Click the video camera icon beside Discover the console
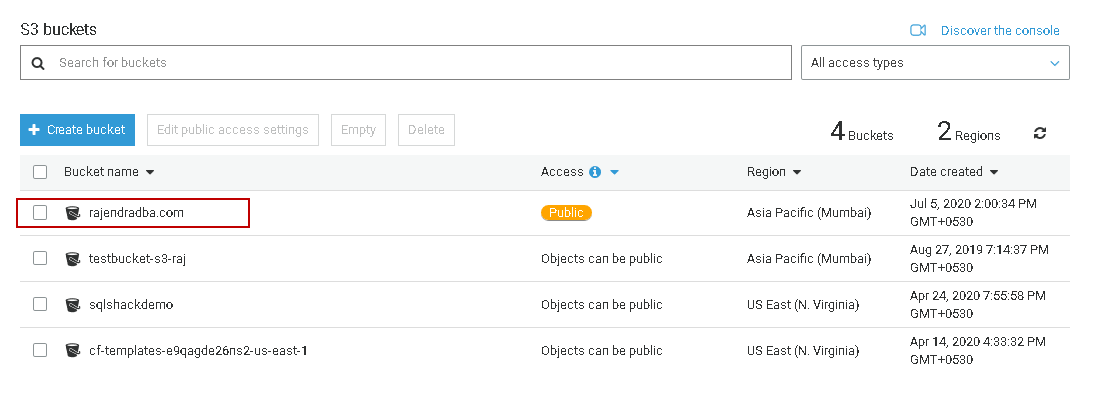Viewport: 1116px width, 395px height. point(918,31)
